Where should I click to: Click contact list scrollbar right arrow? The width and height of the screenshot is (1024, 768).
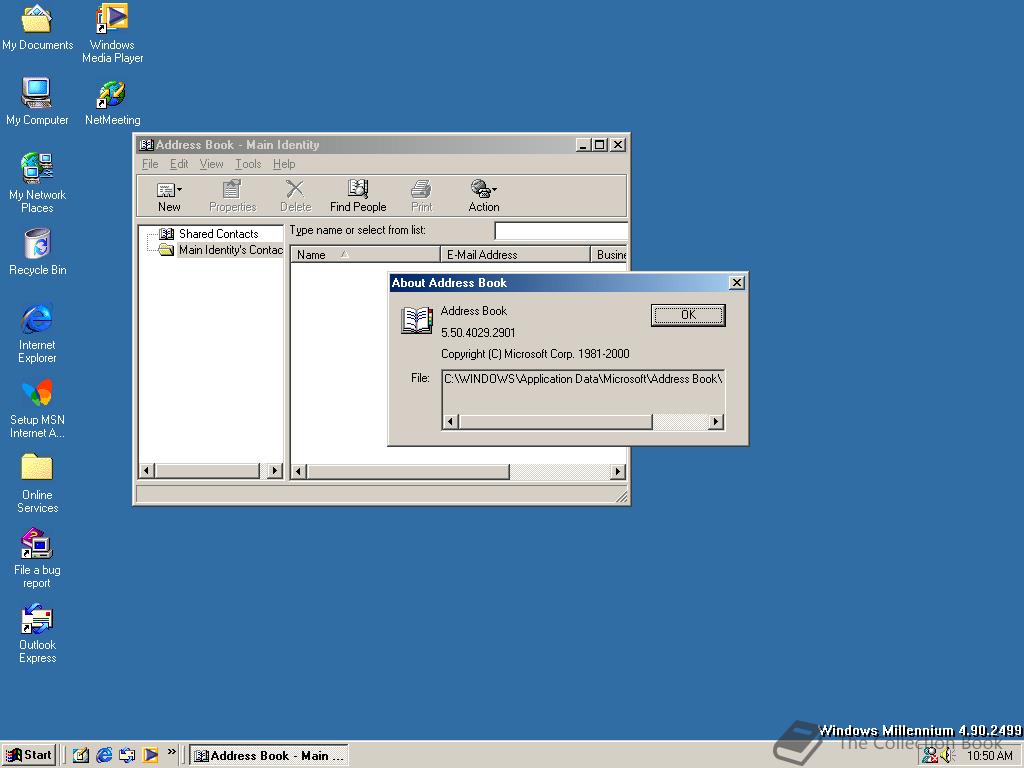coord(617,471)
